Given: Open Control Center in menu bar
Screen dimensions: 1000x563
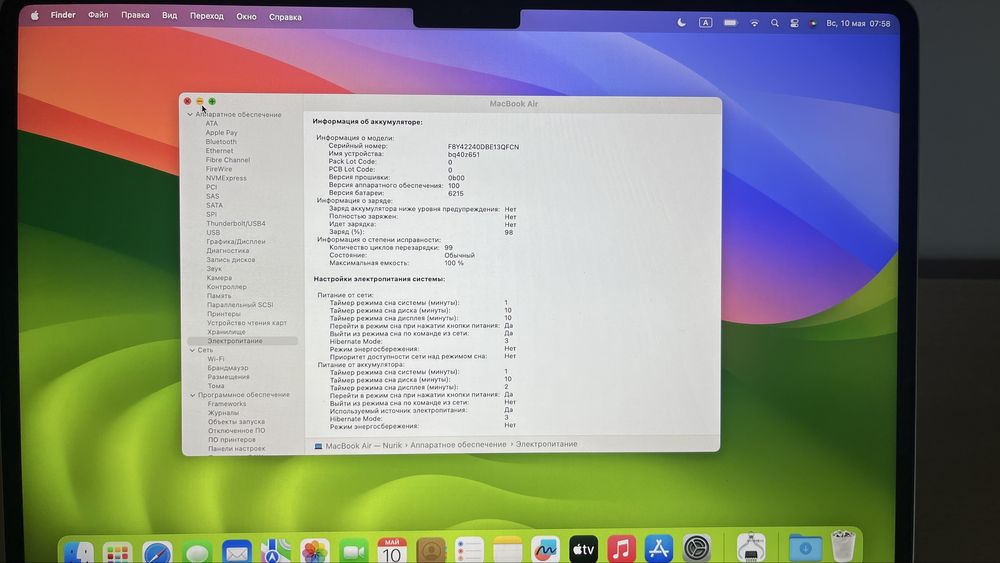Looking at the screenshot, I should point(794,23).
